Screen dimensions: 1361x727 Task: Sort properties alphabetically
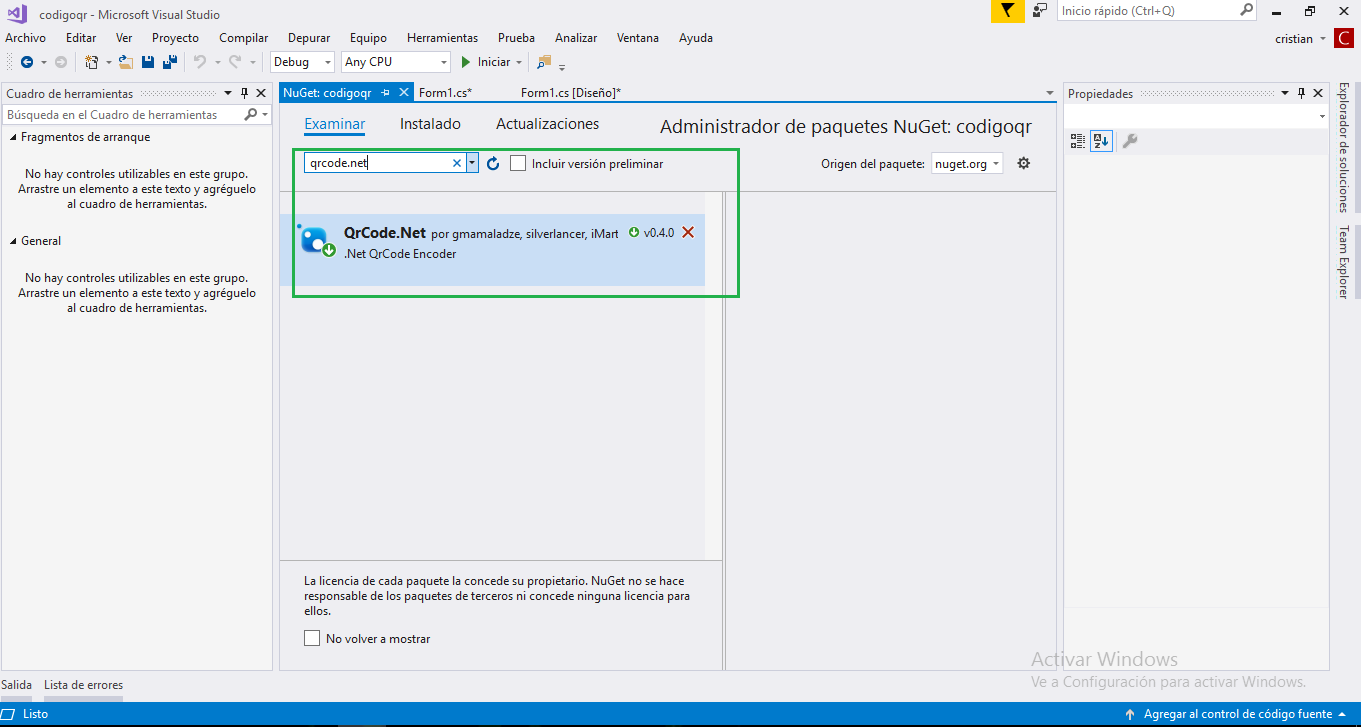[1100, 141]
